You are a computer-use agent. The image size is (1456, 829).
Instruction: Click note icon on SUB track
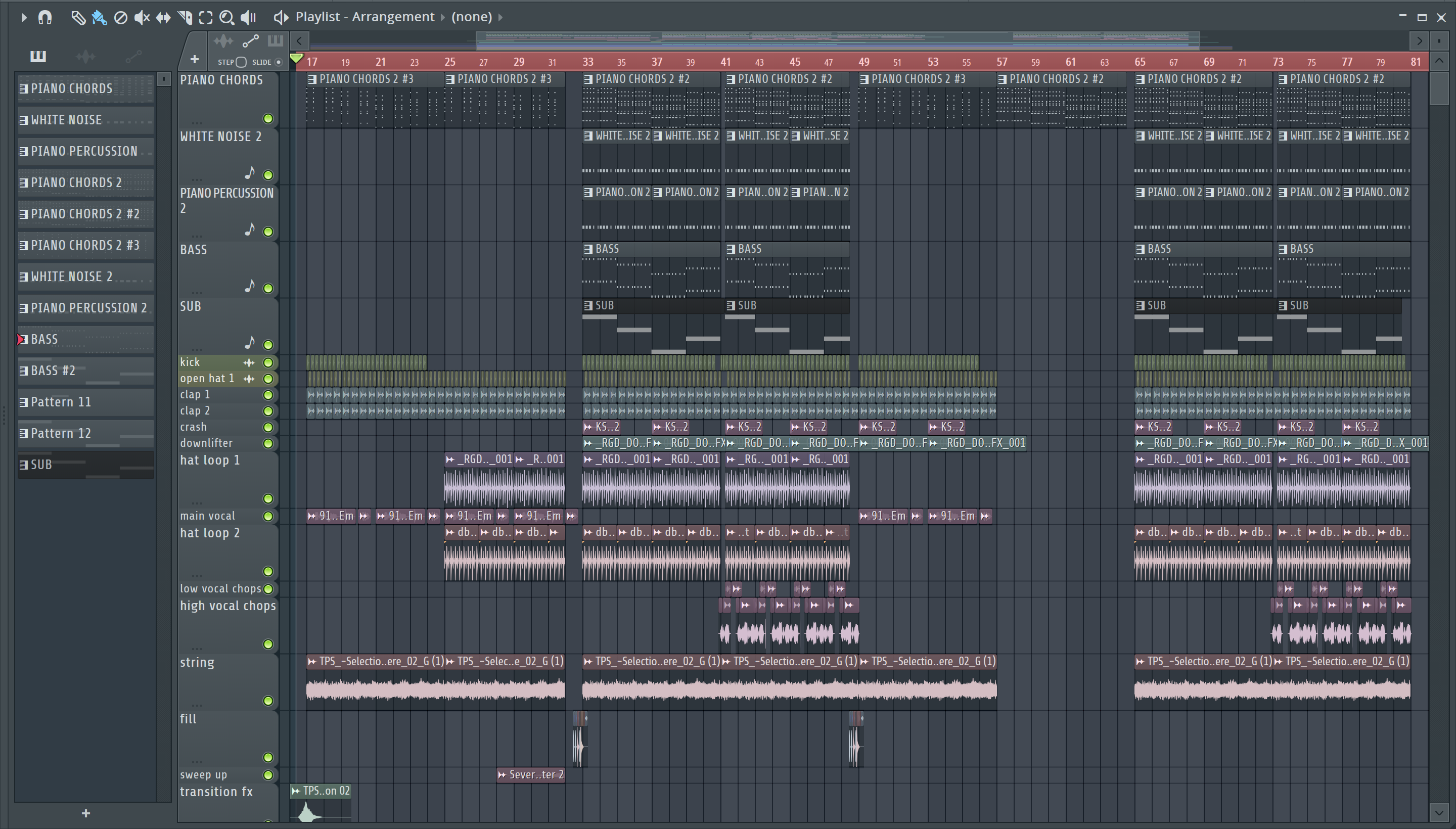249,342
